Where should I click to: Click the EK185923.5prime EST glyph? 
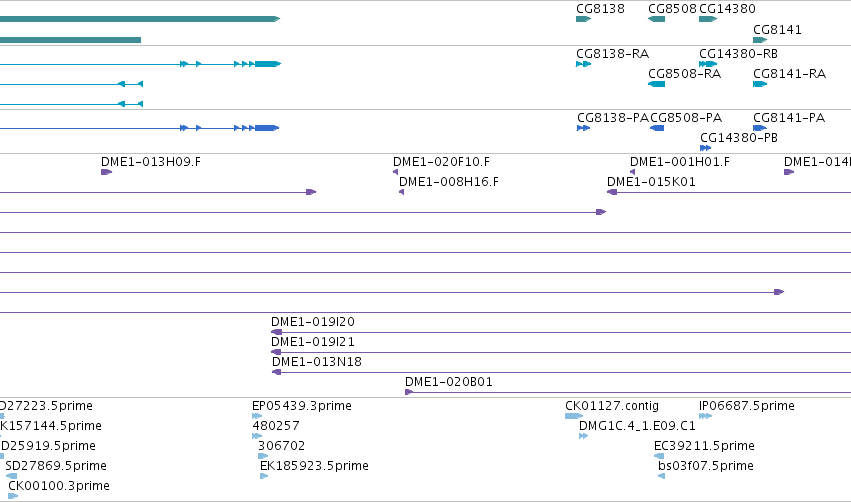[x=264, y=476]
